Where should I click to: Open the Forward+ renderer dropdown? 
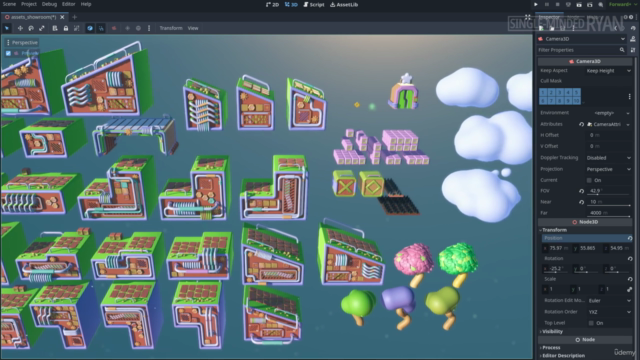(x=623, y=4)
